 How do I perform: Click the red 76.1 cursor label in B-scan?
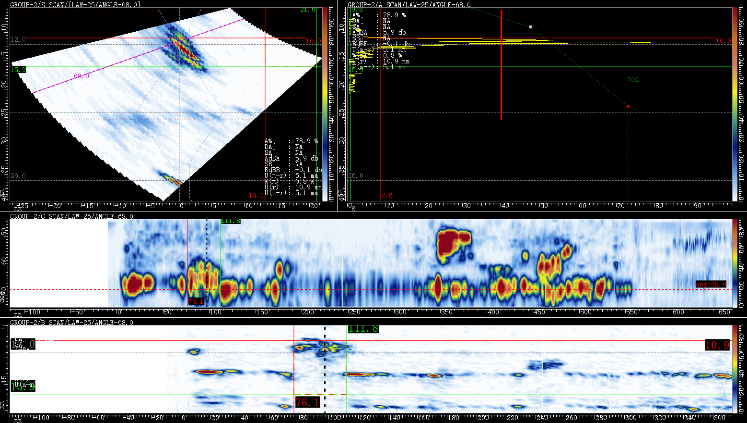[x=307, y=403]
